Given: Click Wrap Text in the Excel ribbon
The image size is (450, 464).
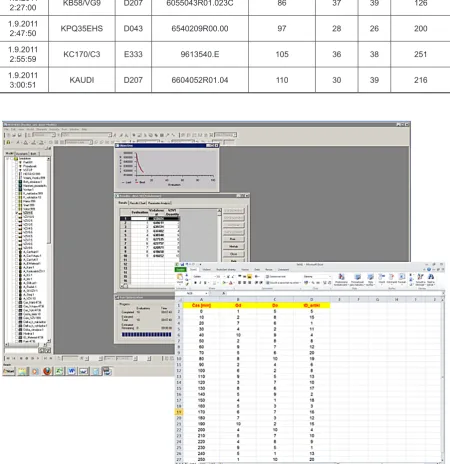Looking at the screenshot, I should point(276,277).
